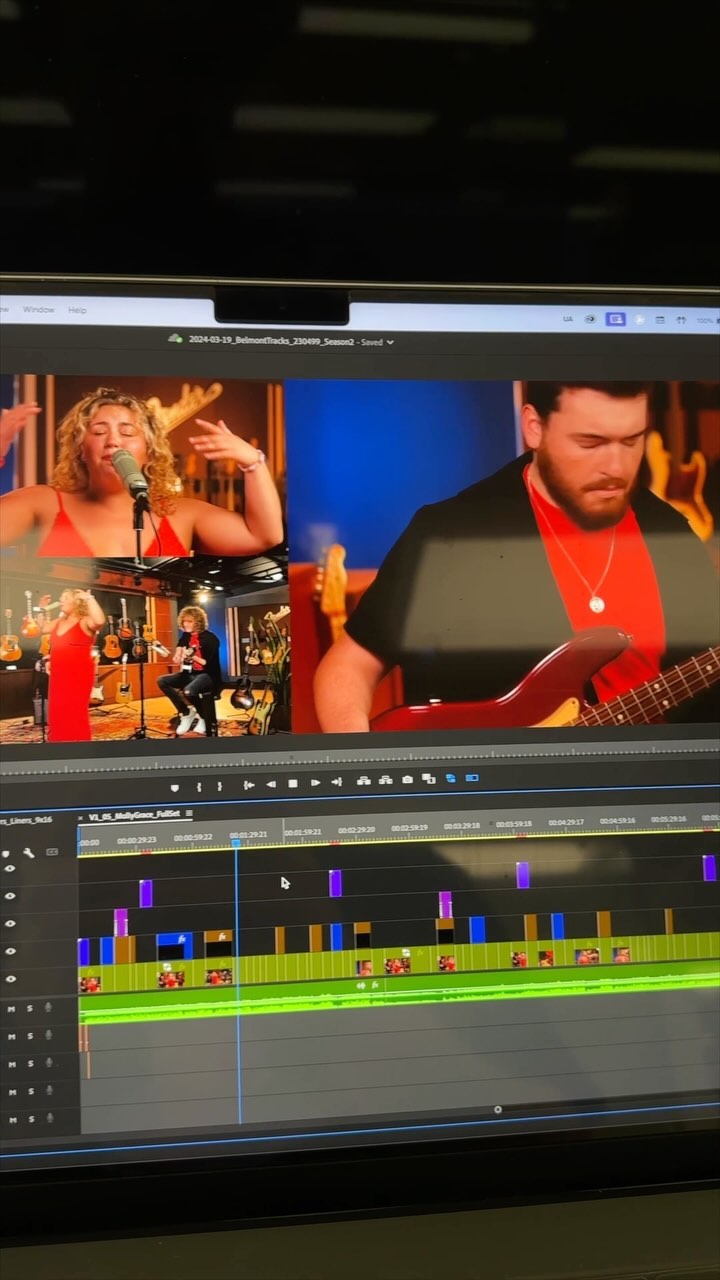Click the Stop button in transport controls
Screen dimensions: 720x1280
click(293, 783)
